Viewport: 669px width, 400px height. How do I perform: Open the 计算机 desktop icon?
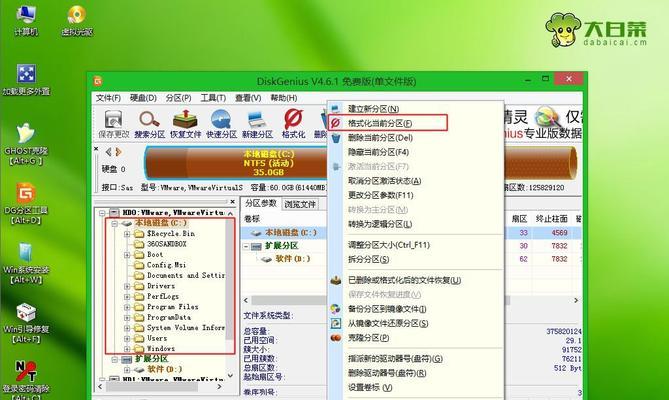[x=26, y=20]
